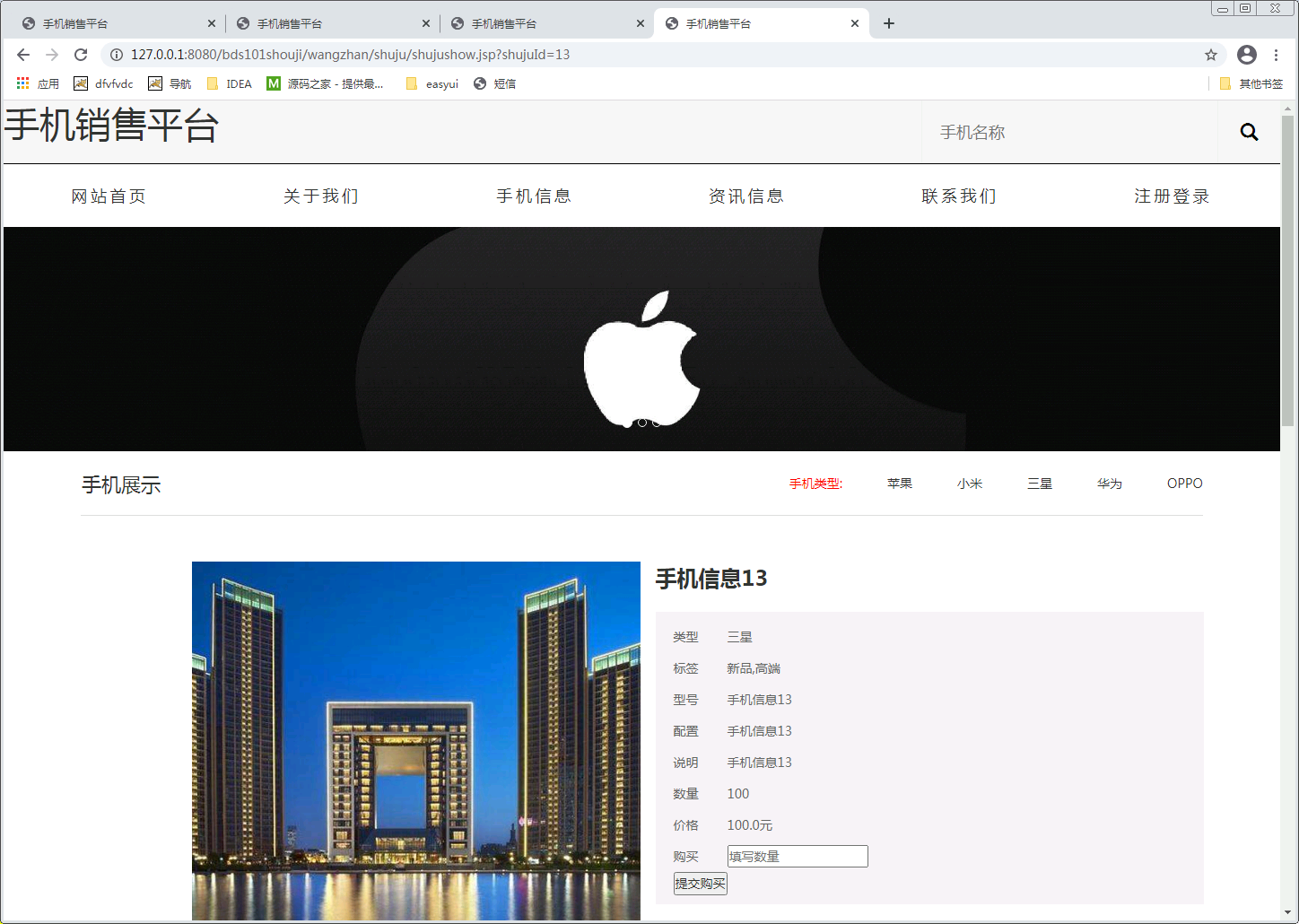Click the site info icon in address bar
Screen dimensions: 1299x924
pyautogui.click(x=116, y=55)
